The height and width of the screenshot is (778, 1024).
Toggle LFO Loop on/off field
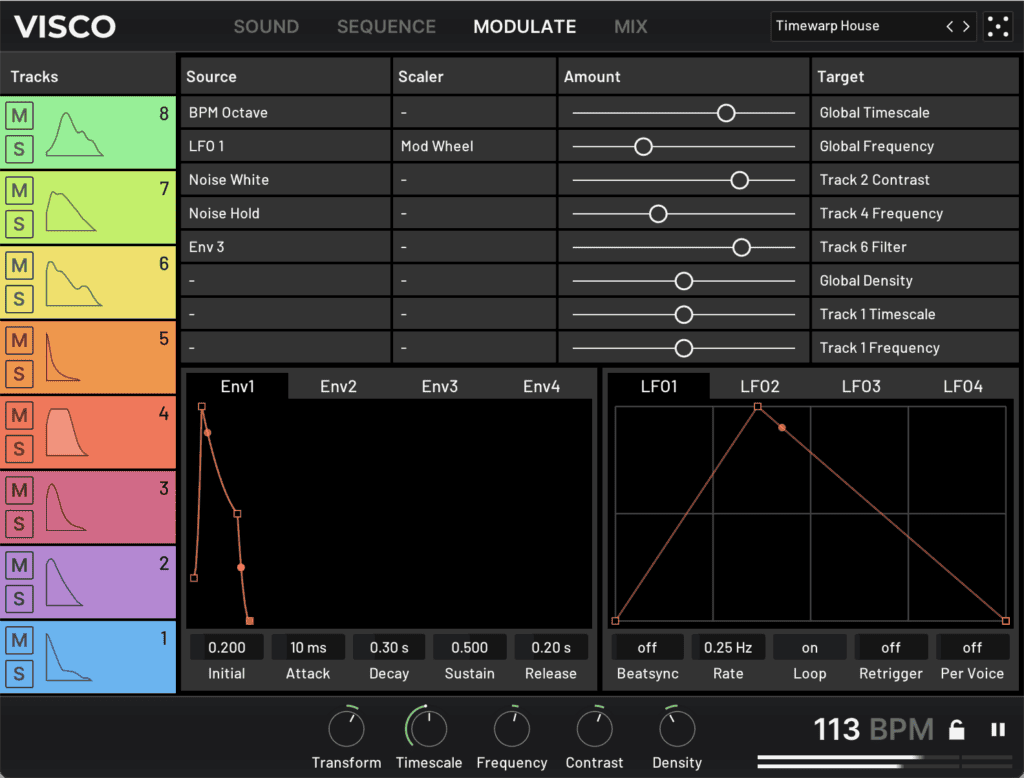[809, 647]
